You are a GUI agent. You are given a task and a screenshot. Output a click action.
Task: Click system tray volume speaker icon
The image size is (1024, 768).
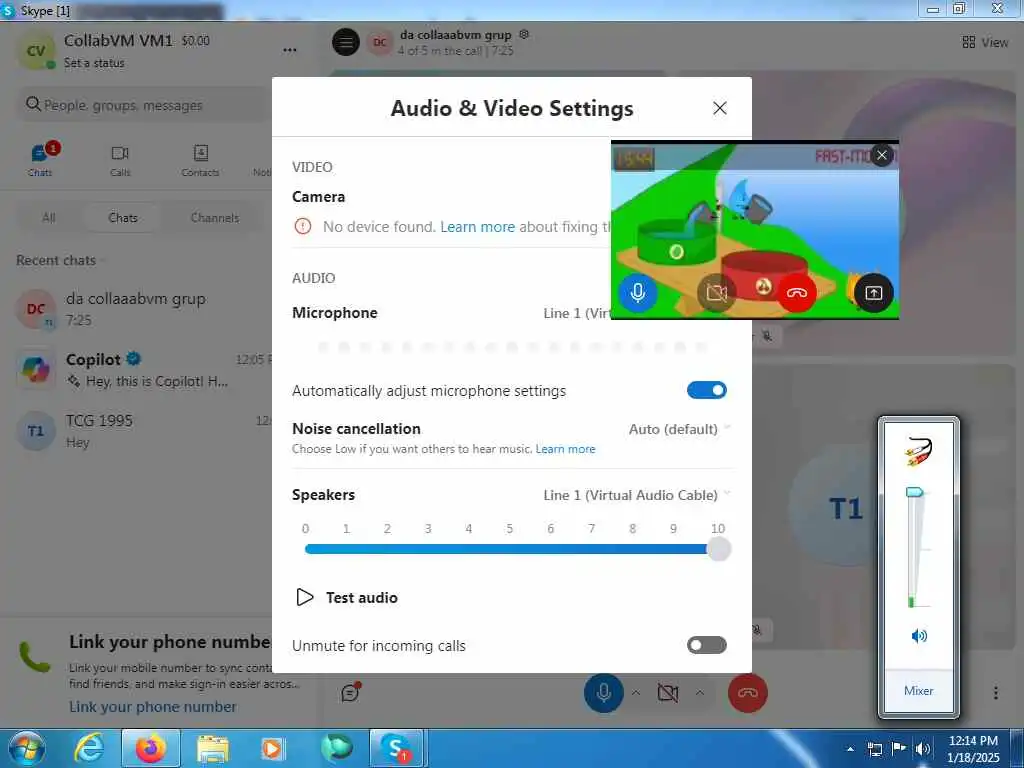click(923, 749)
